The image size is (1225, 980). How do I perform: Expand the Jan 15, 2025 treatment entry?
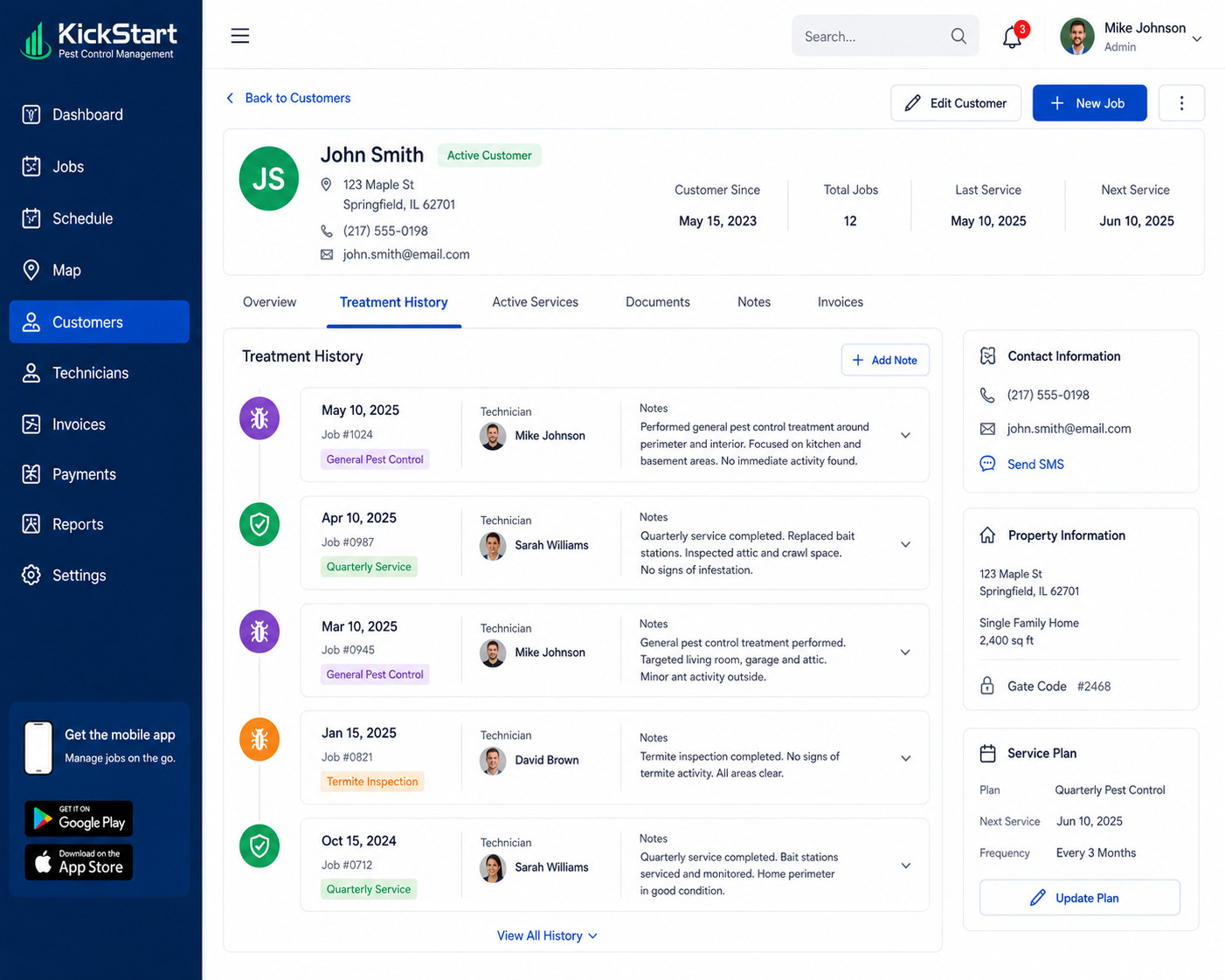coord(905,758)
